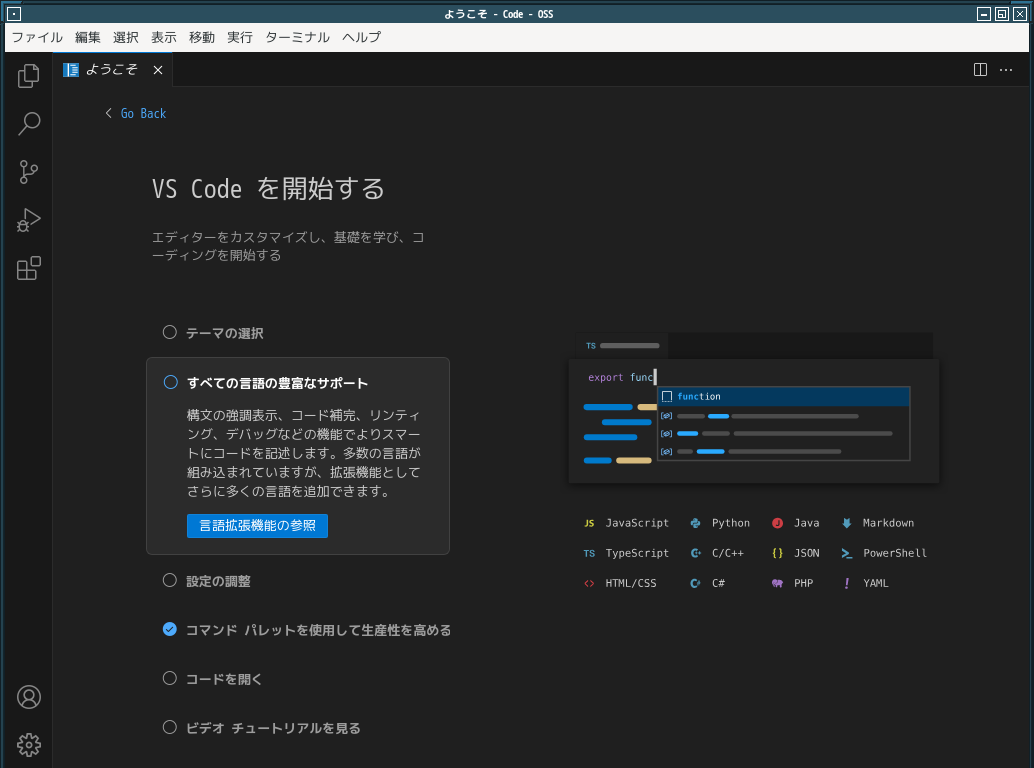Select the コードを開く step circle
Viewport: 1034px width, 768px height.
(x=169, y=678)
